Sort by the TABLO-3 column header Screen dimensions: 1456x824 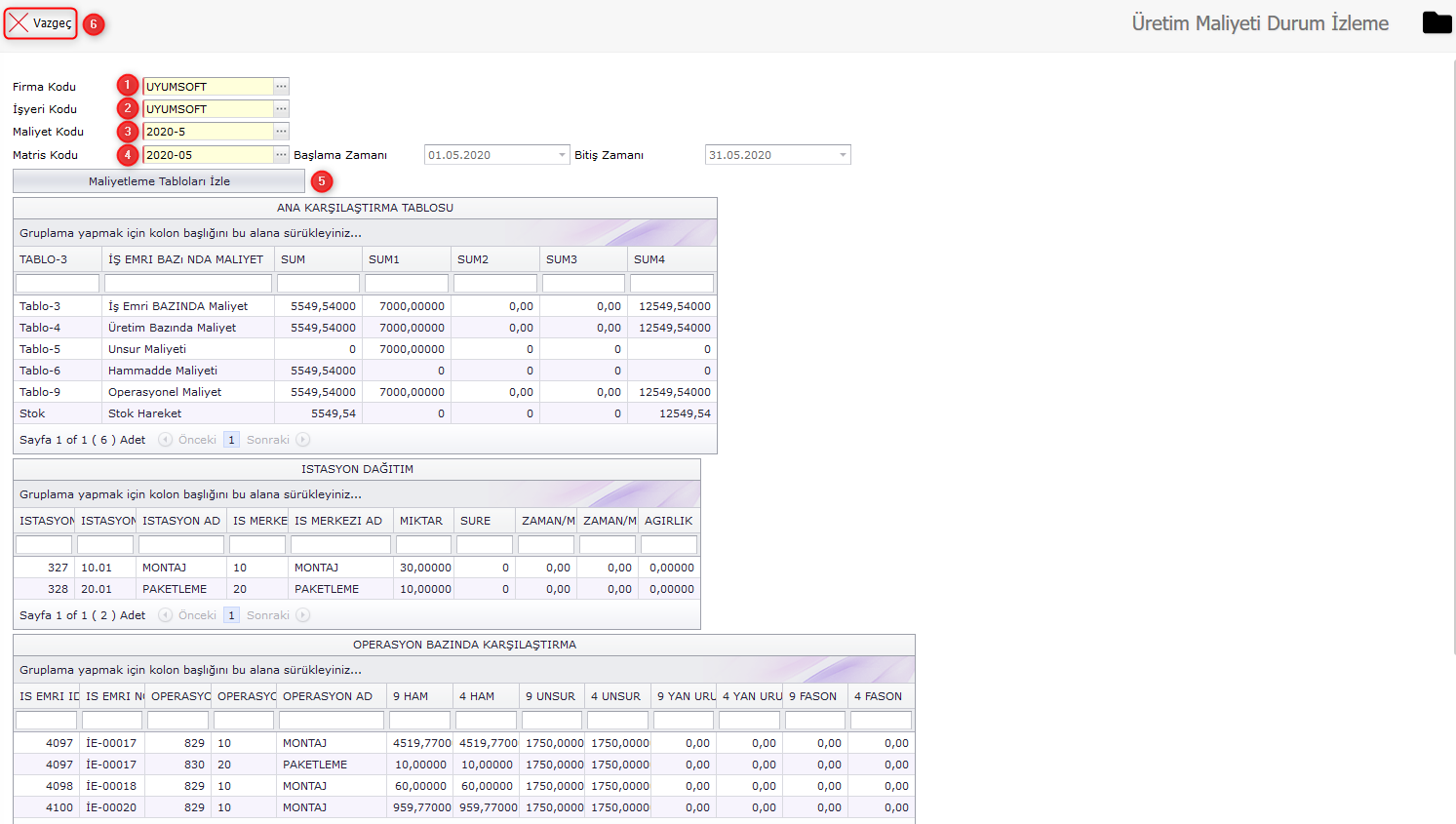pos(58,259)
